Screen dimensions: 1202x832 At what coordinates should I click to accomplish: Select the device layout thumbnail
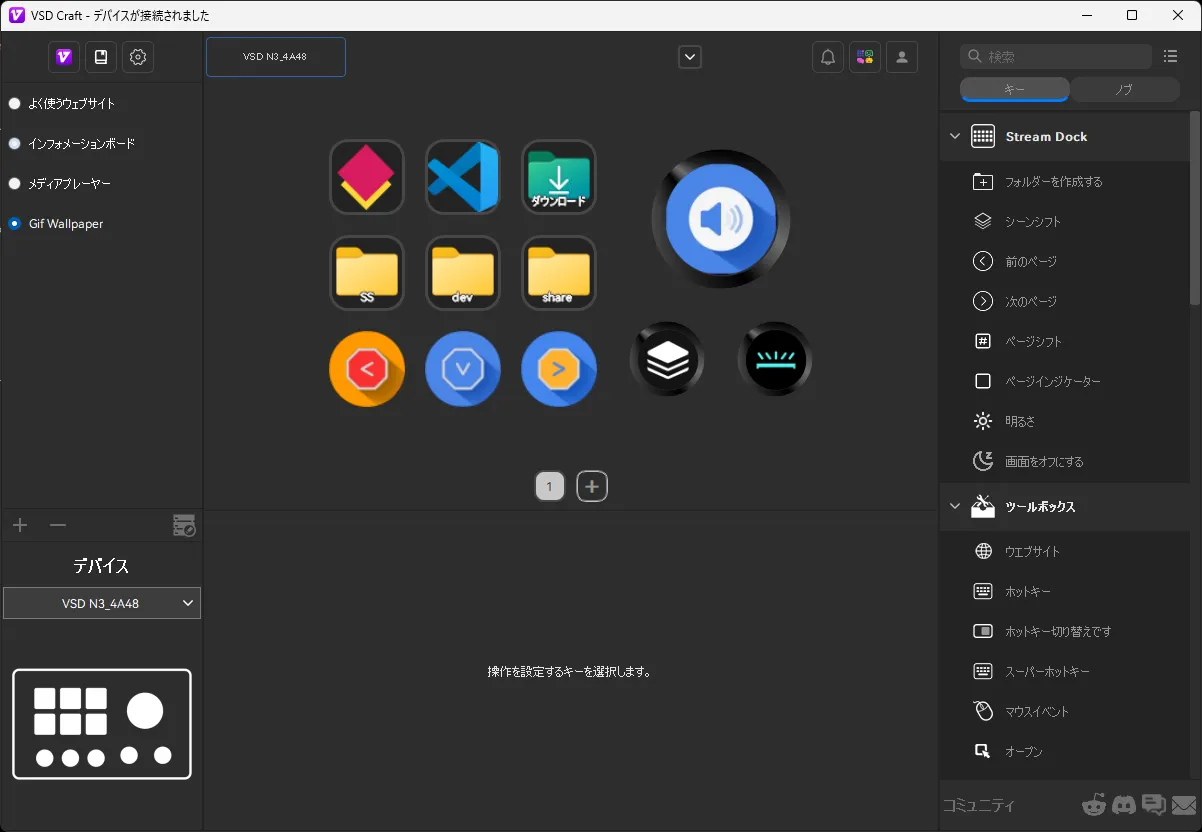click(102, 724)
